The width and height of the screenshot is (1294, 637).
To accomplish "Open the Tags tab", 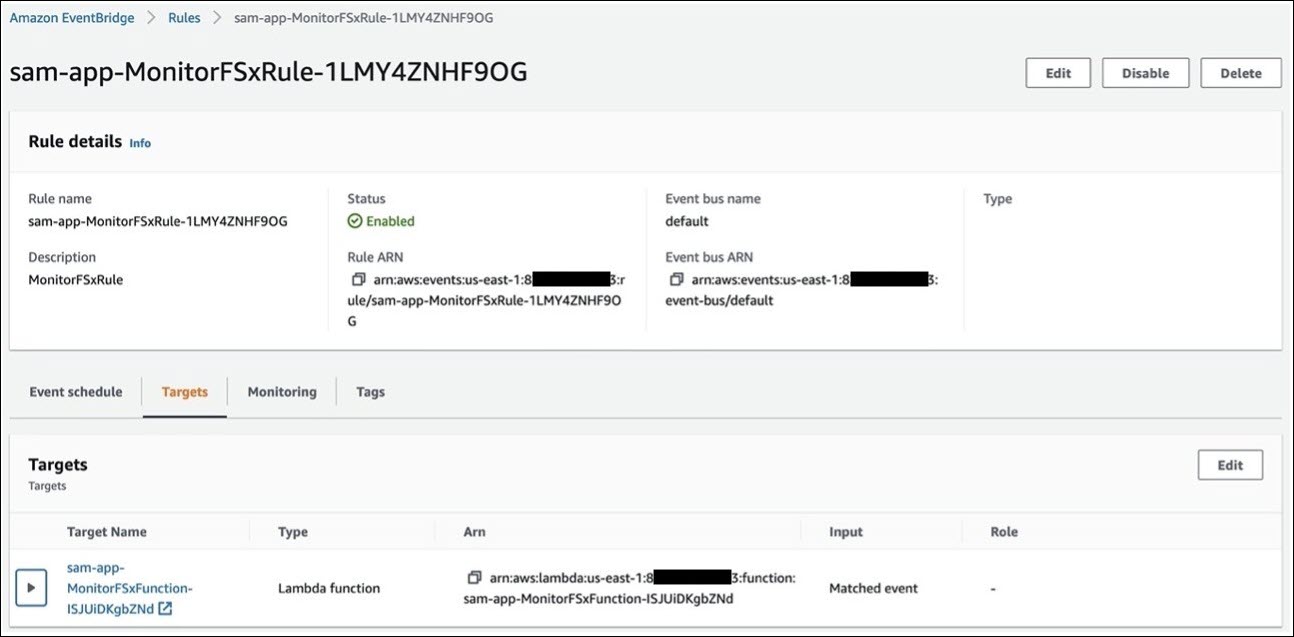I will [371, 392].
